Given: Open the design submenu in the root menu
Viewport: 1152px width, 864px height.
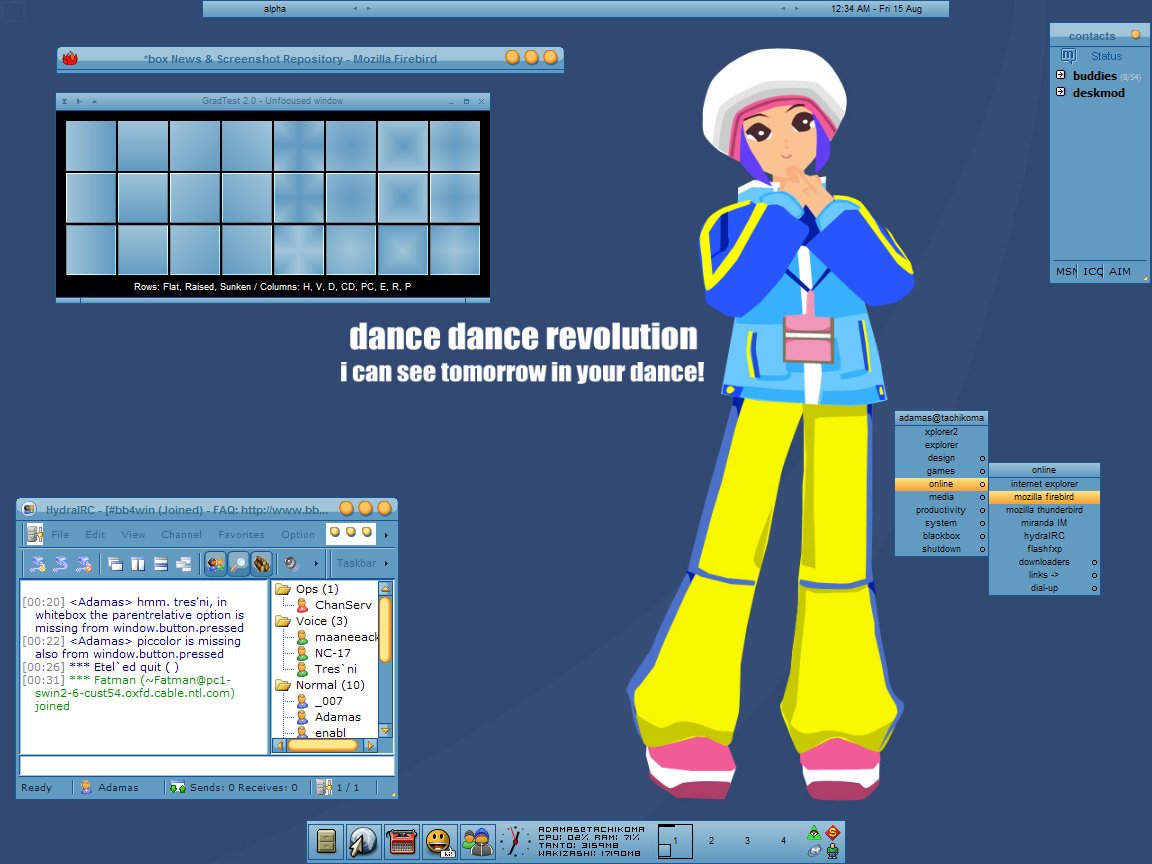Looking at the screenshot, I should pyautogui.click(x=941, y=458).
